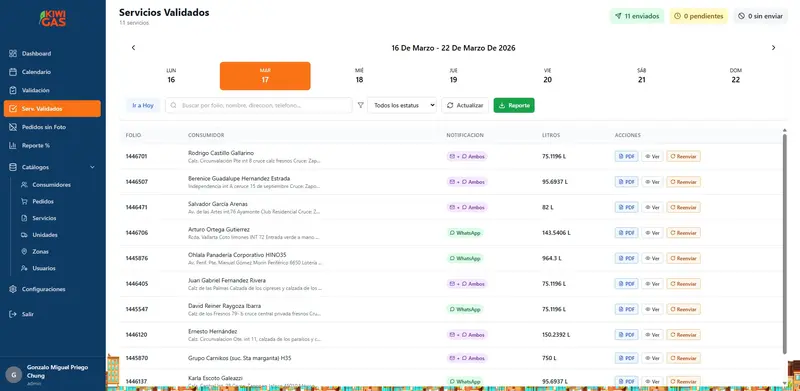Open the Todos los estatus dropdown
The image size is (800, 391).
coord(402,105)
